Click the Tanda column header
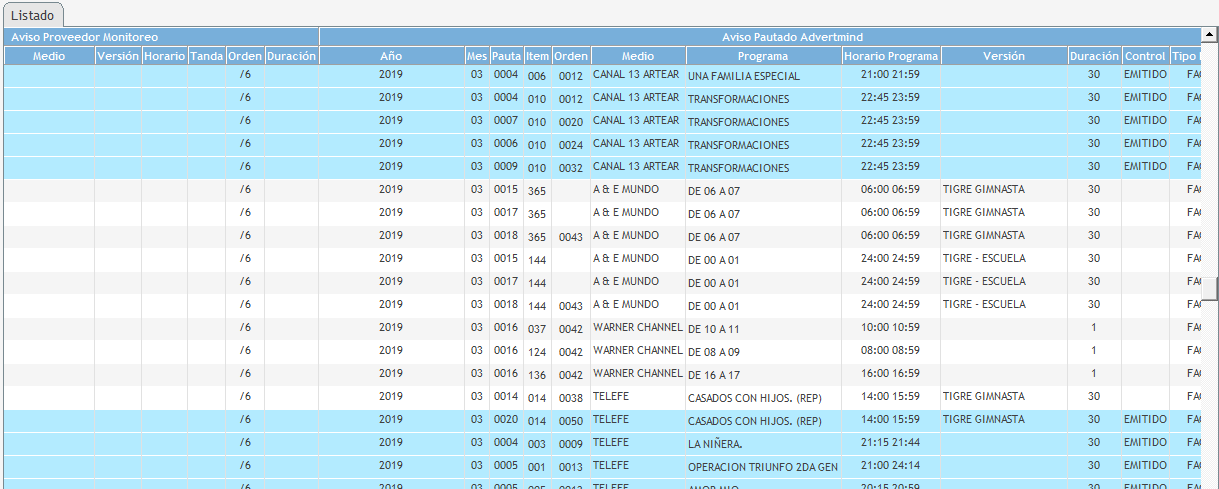This screenshot has height=489, width=1219. 206,56
